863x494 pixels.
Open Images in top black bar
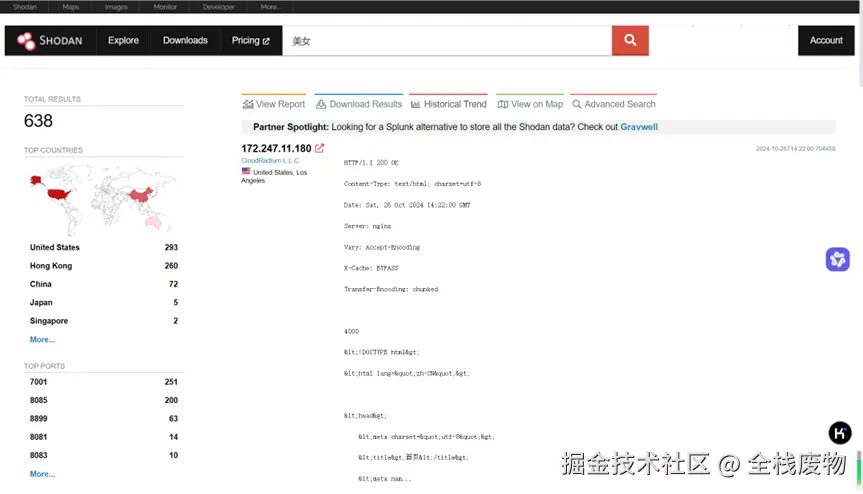click(x=116, y=7)
